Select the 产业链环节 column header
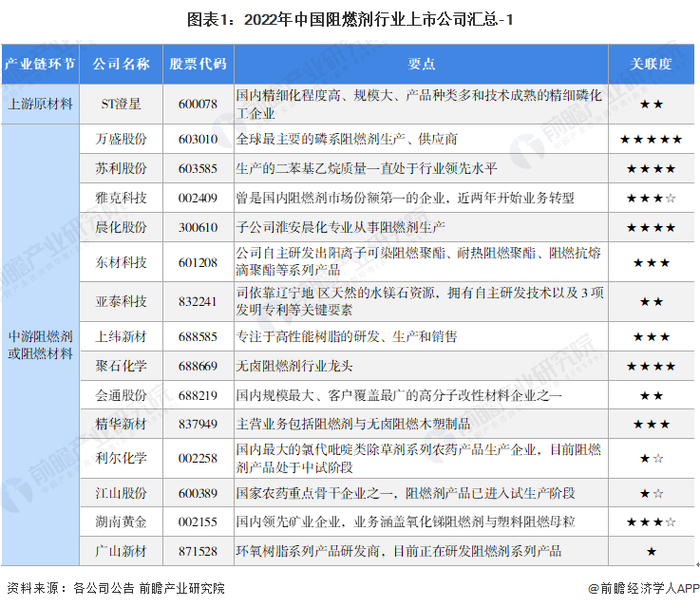The width and height of the screenshot is (700, 608). 40,64
